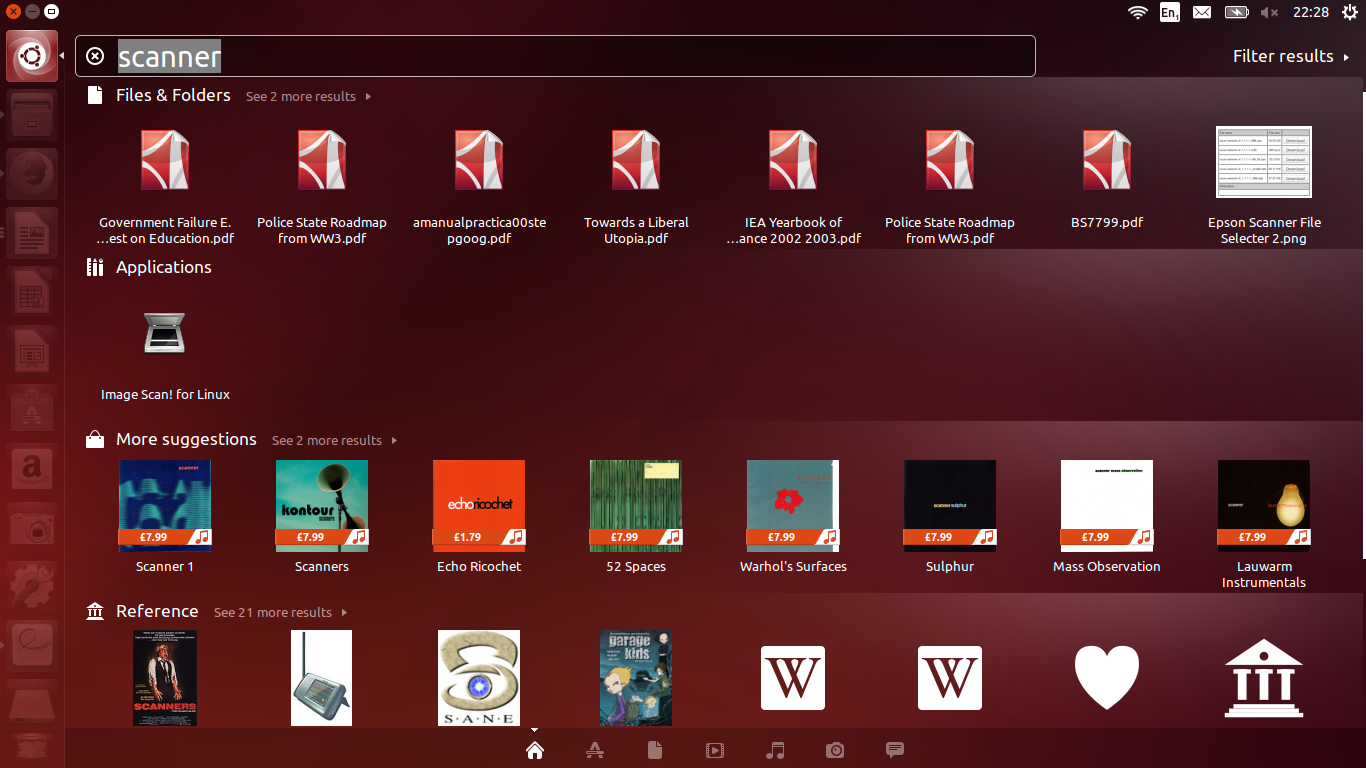Expand more results under More suggestions
This screenshot has height=768, width=1366.
334,440
